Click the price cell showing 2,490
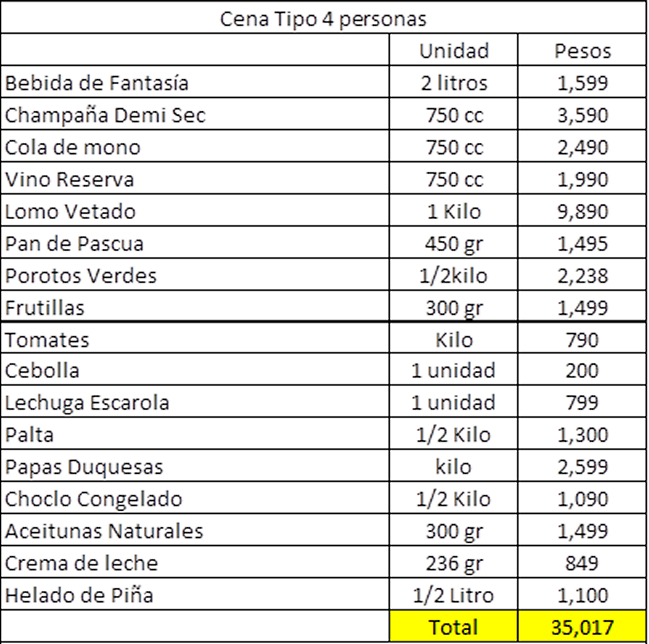649x644 pixels. click(582, 147)
